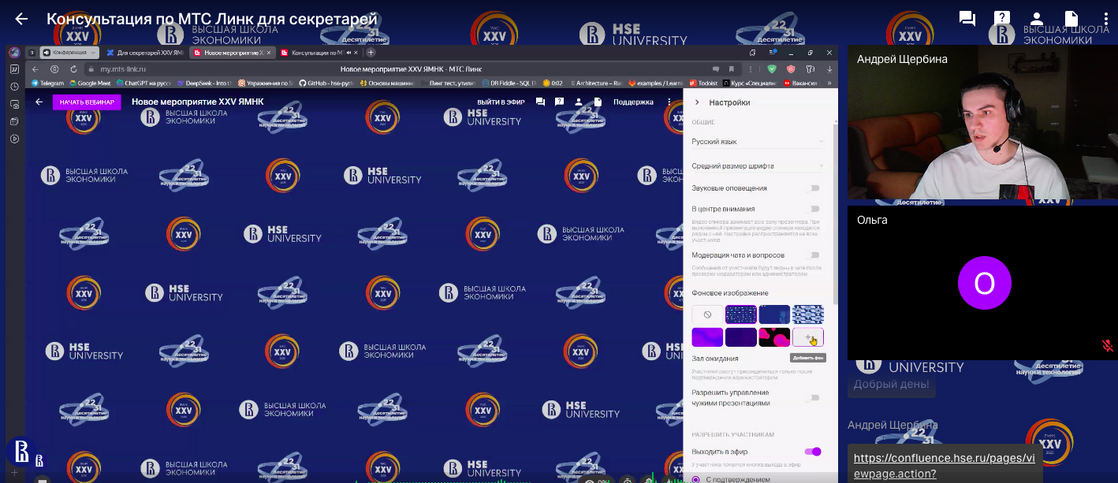This screenshot has height=483, width=1118.
Task: Open the questions panel in outer header
Action: (1002, 19)
